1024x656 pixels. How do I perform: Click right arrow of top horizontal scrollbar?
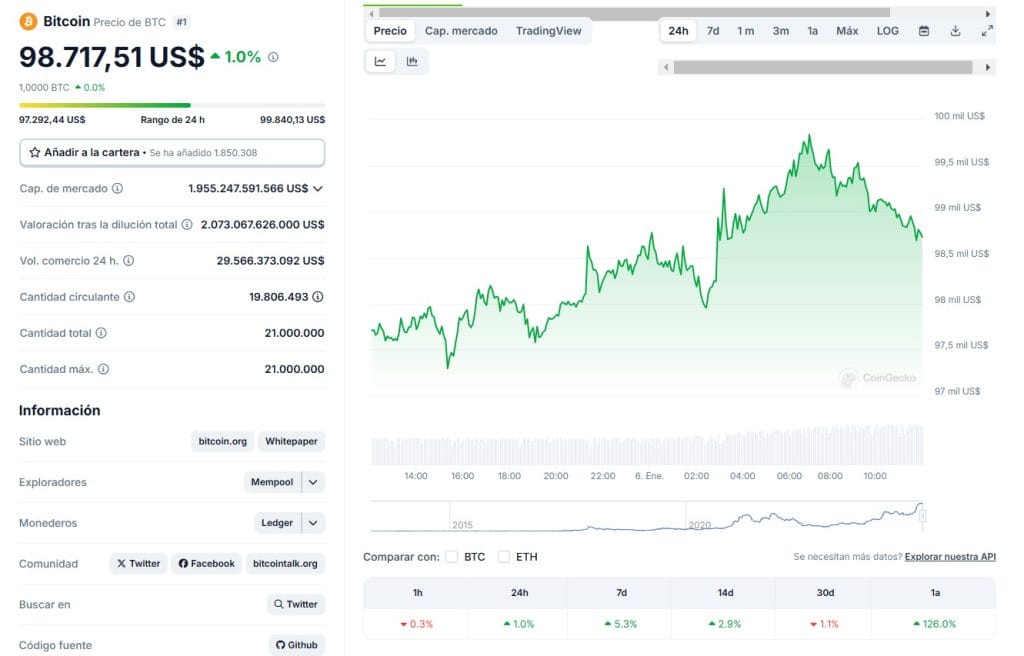click(x=988, y=13)
